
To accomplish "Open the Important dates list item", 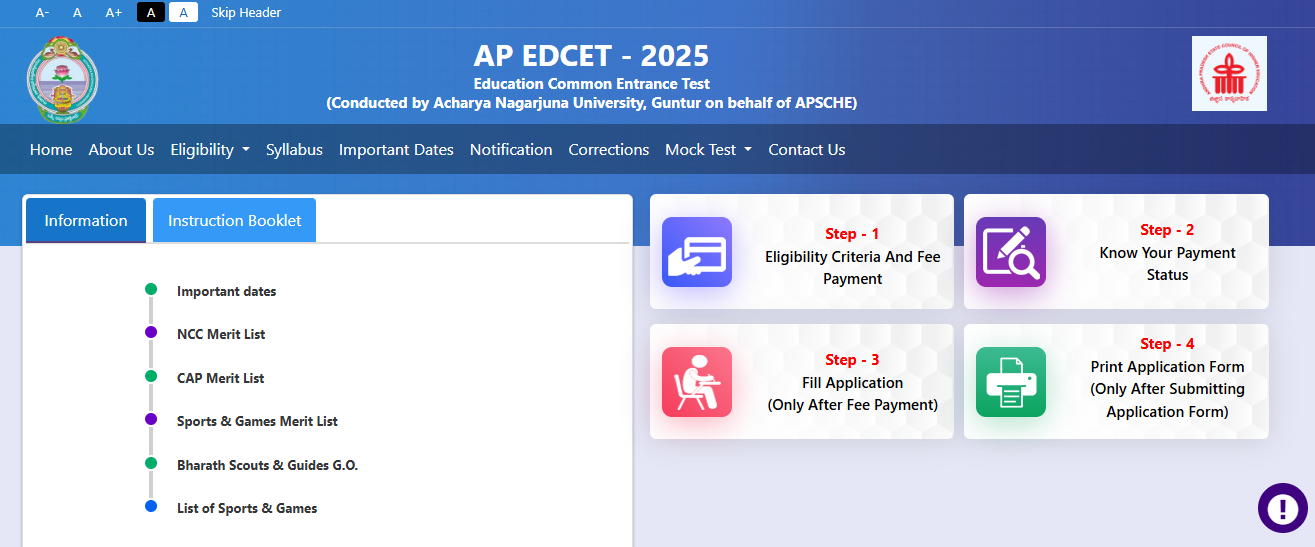I will pyautogui.click(x=226, y=291).
